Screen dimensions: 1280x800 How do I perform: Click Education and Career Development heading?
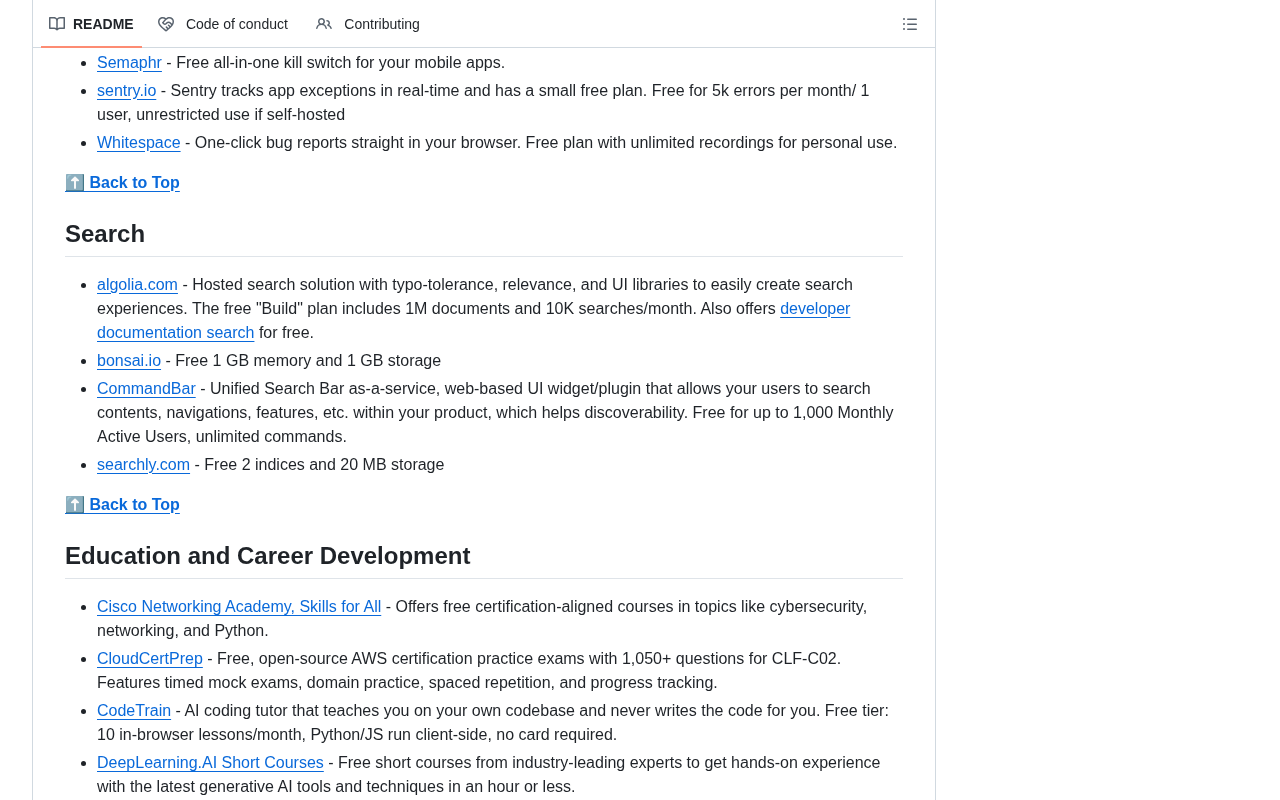pos(268,556)
